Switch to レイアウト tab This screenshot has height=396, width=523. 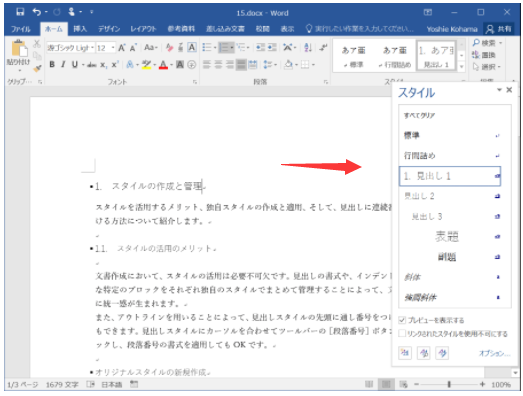143,29
